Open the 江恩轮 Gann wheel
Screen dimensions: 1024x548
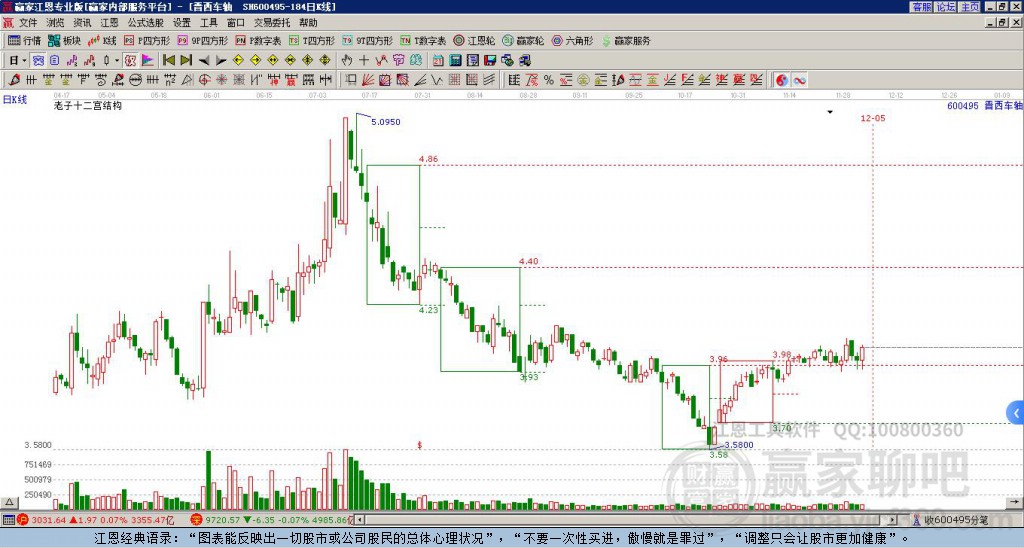tap(475, 40)
